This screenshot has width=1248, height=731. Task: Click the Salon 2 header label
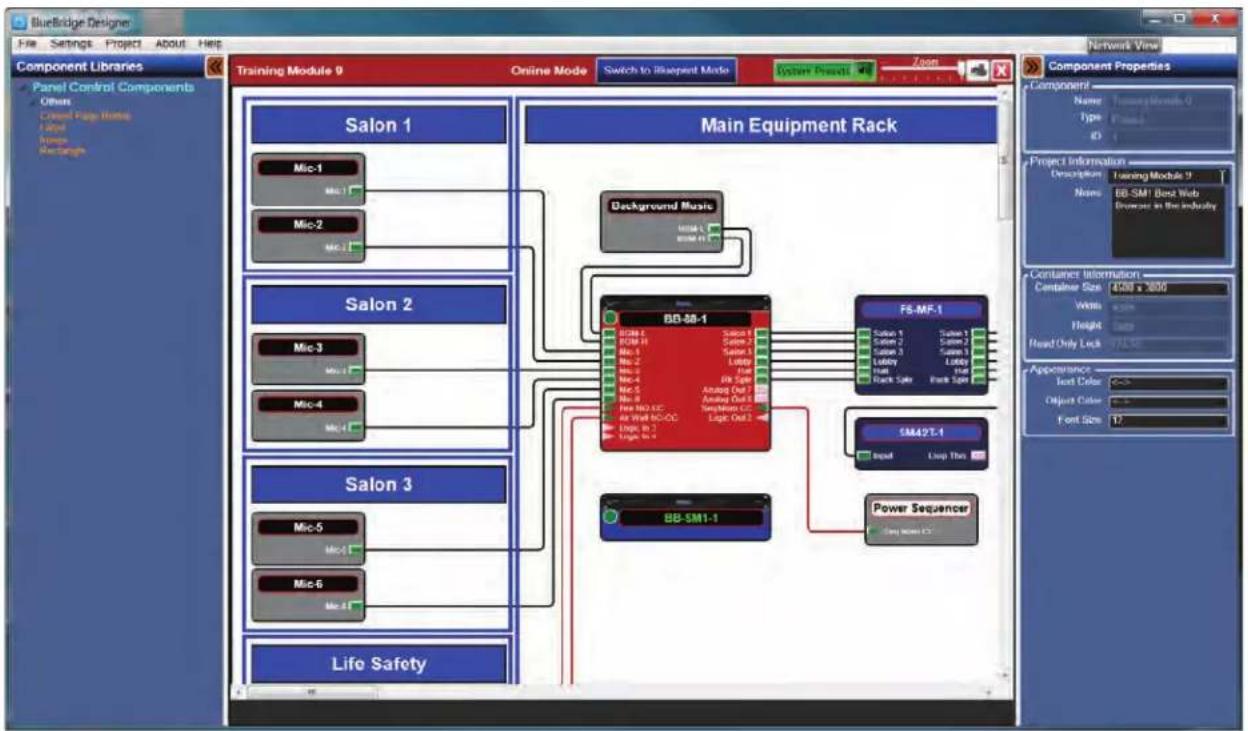point(378,304)
